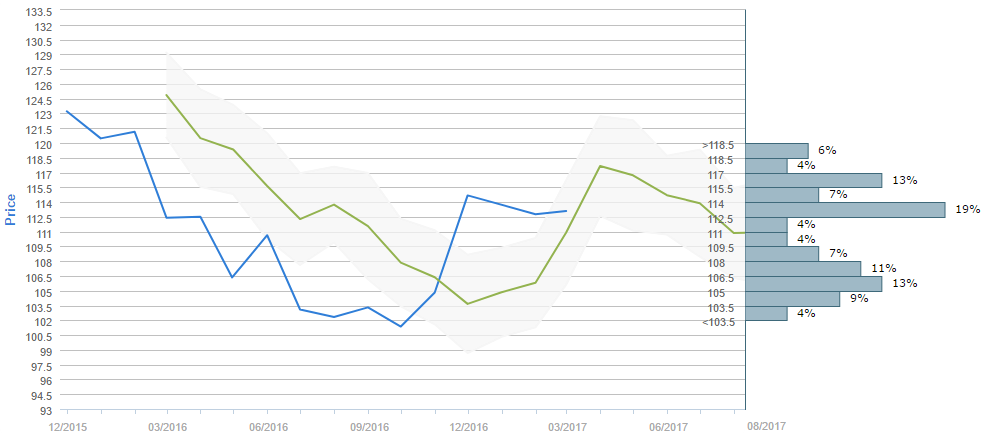Click the 03/2017 date label
985x439 pixels.
pyautogui.click(x=567, y=426)
